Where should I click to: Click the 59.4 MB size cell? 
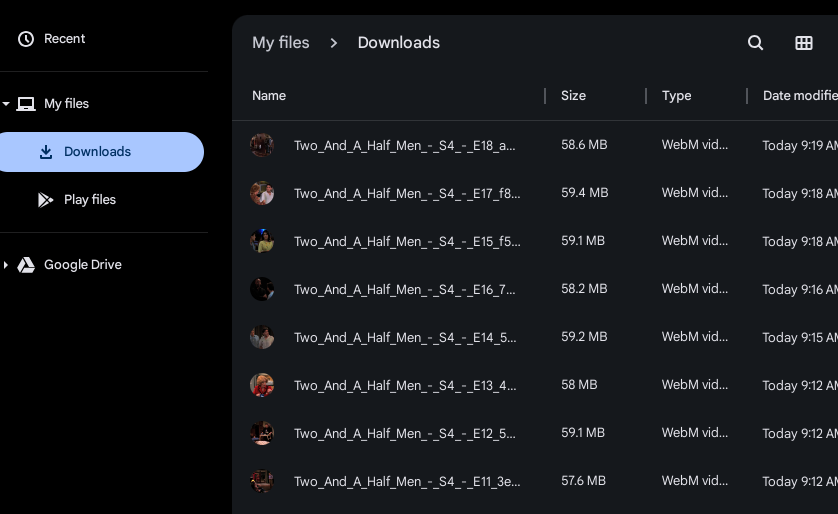point(585,193)
